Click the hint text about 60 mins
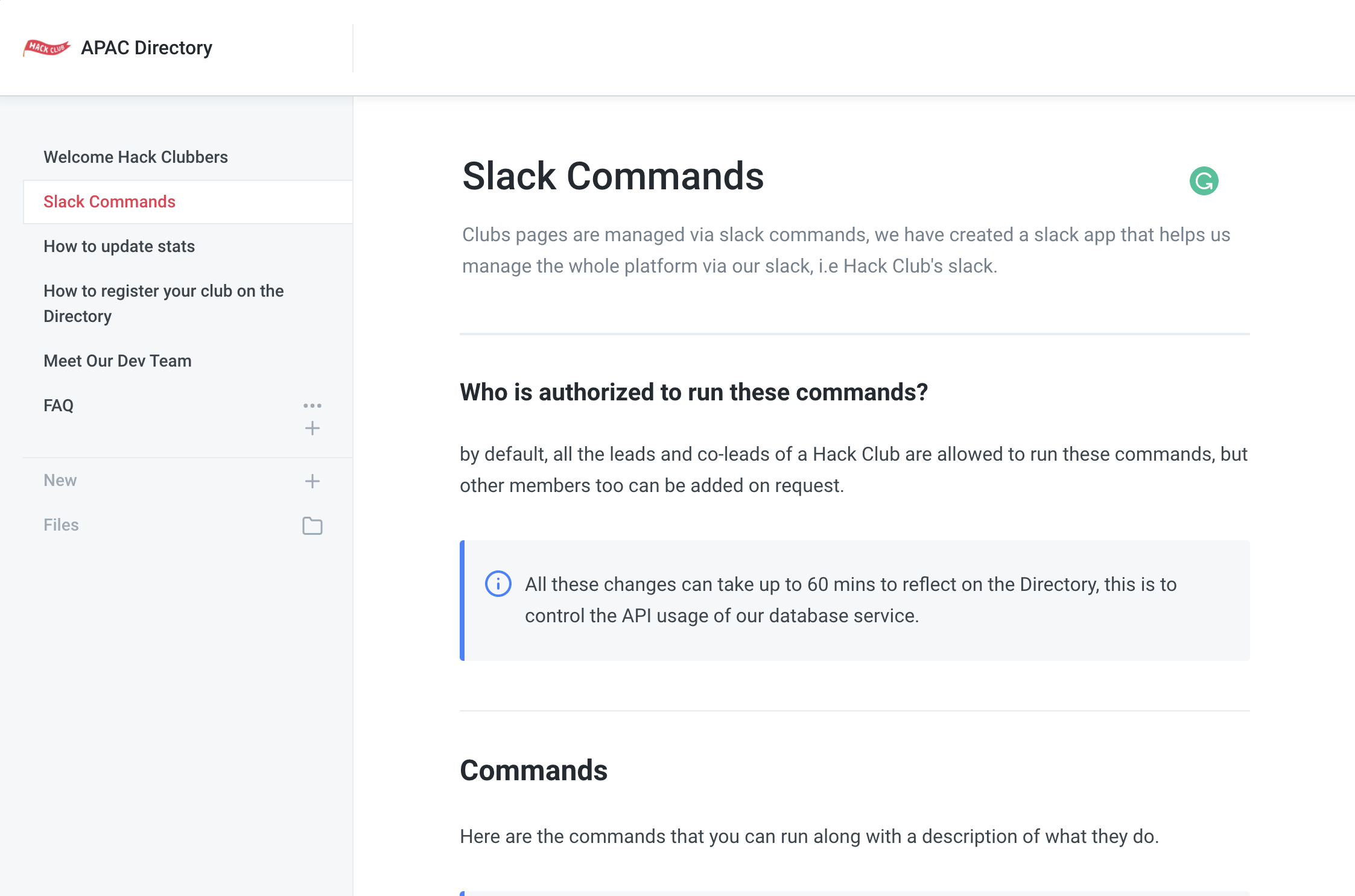Screen dimensions: 1355x896 [x=851, y=600]
